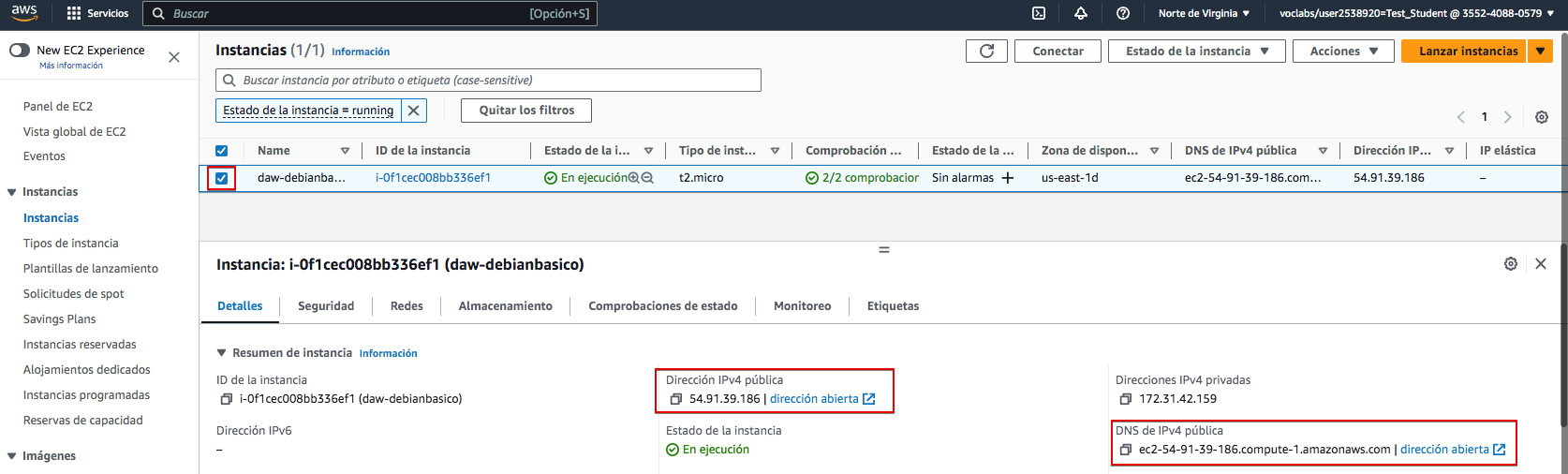Add alarm plus icon next to Sin alarmas
The height and width of the screenshot is (474, 1568).
pos(1008,178)
